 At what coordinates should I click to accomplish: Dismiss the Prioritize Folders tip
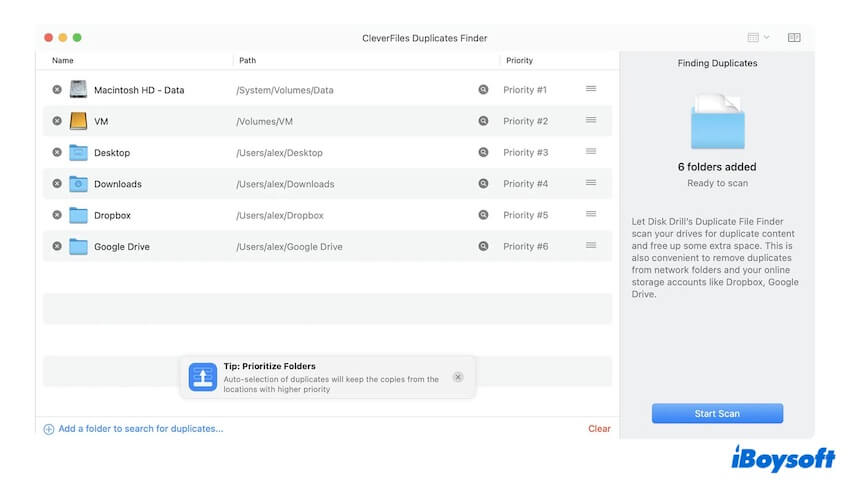tap(458, 377)
